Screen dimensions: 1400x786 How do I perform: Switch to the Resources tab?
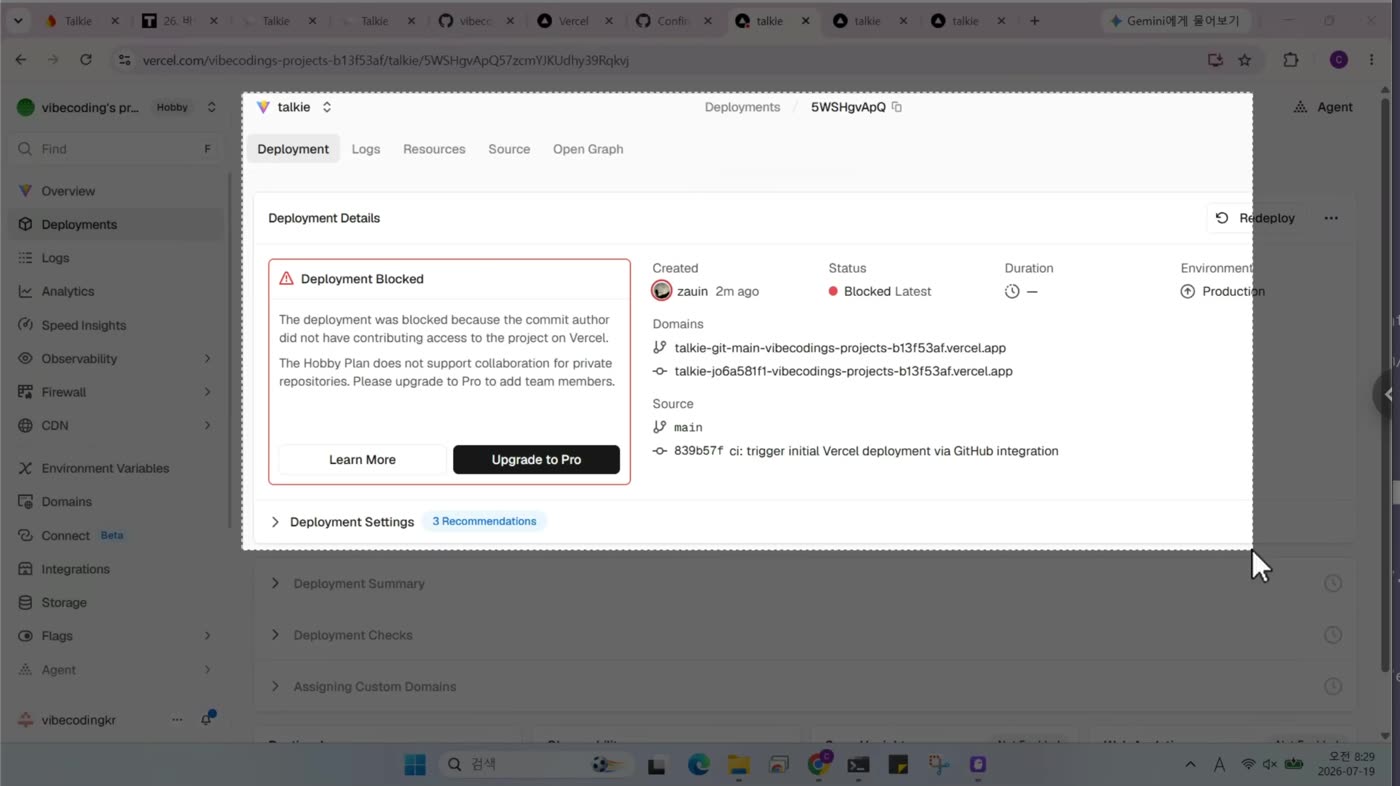tap(434, 149)
